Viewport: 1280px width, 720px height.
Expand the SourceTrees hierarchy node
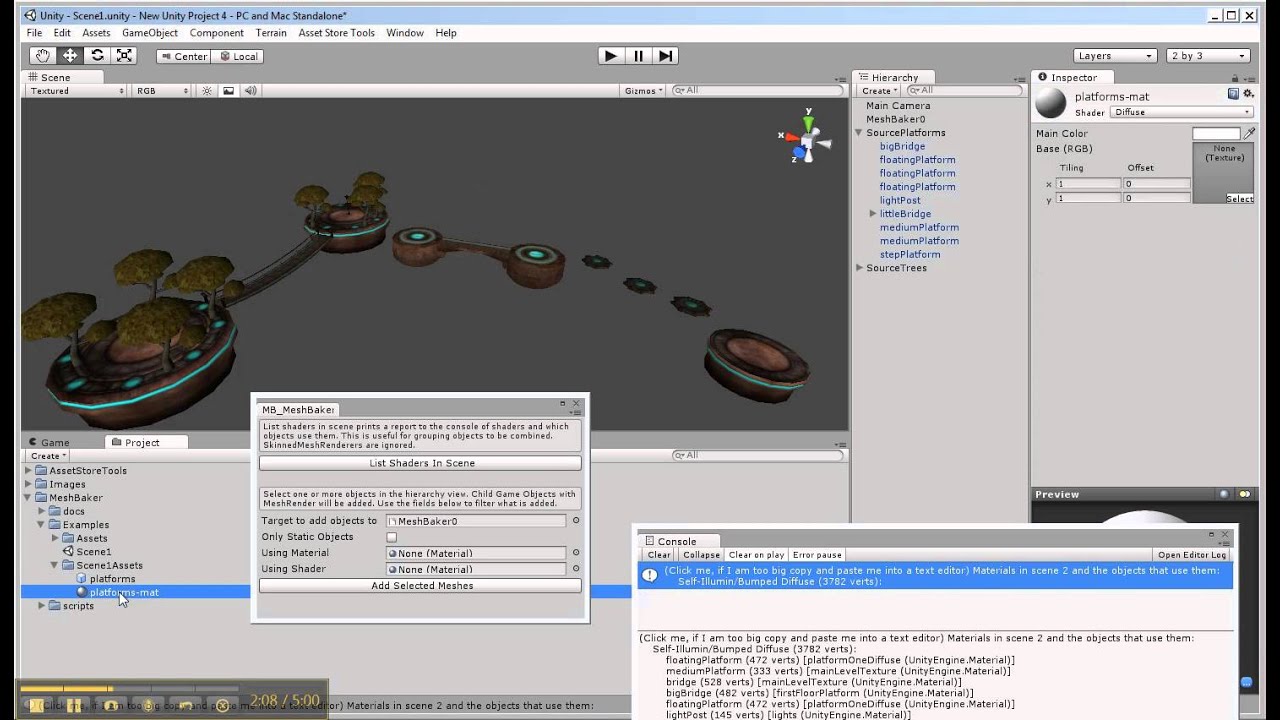[858, 268]
